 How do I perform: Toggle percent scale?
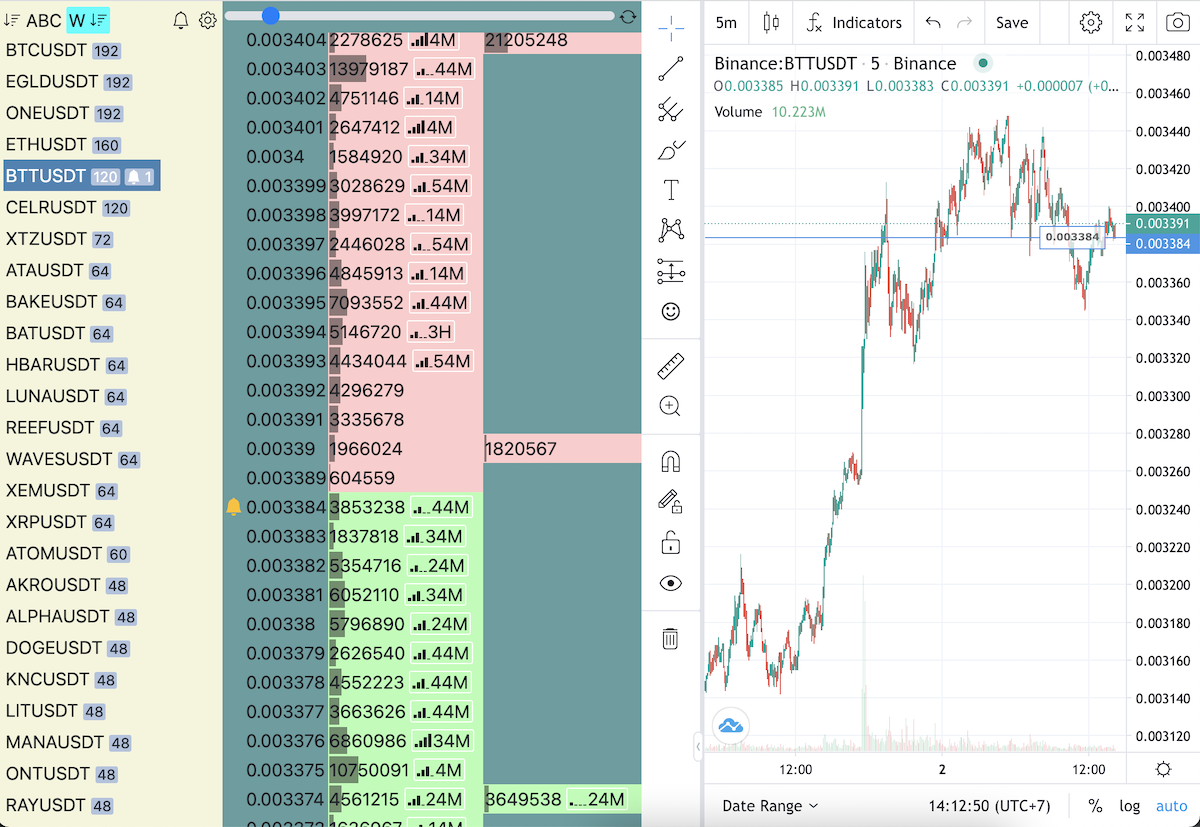tap(1095, 805)
